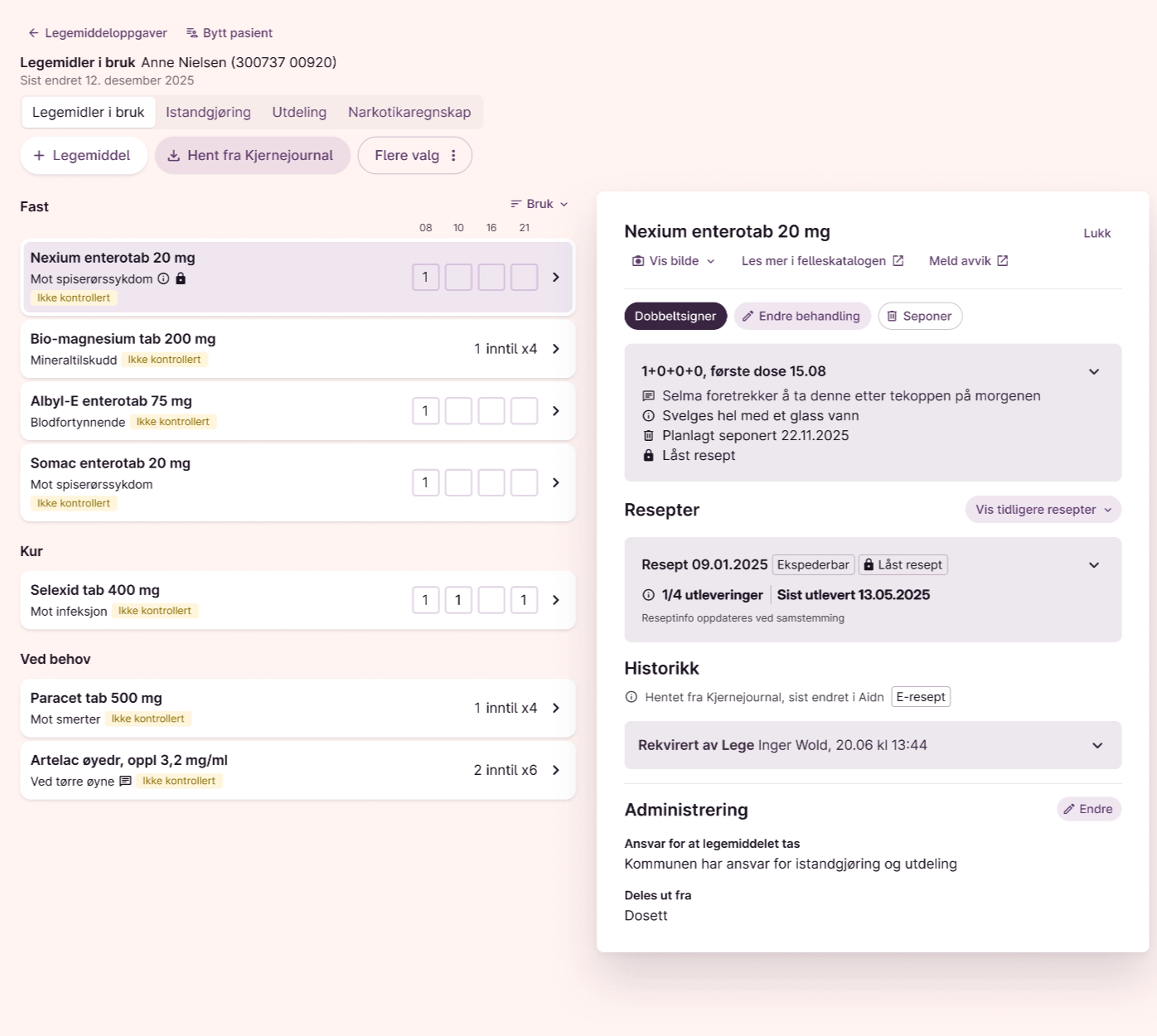Viewport: 1157px width, 1036px height.
Task: Click Hent fra Kjernejournal button
Action: 252,156
